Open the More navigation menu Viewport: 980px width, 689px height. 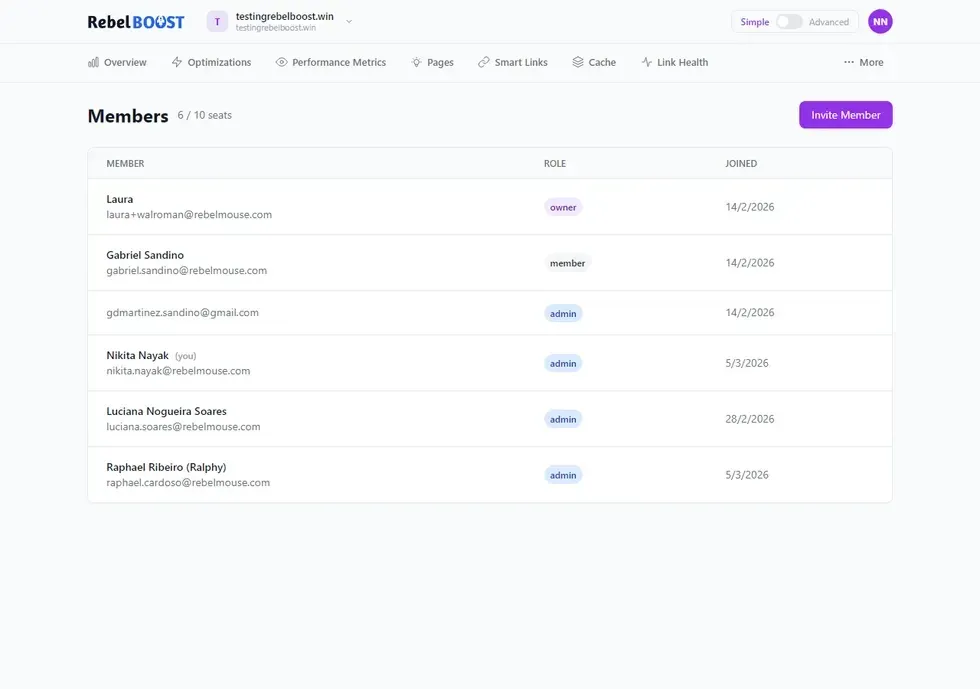pyautogui.click(x=864, y=62)
